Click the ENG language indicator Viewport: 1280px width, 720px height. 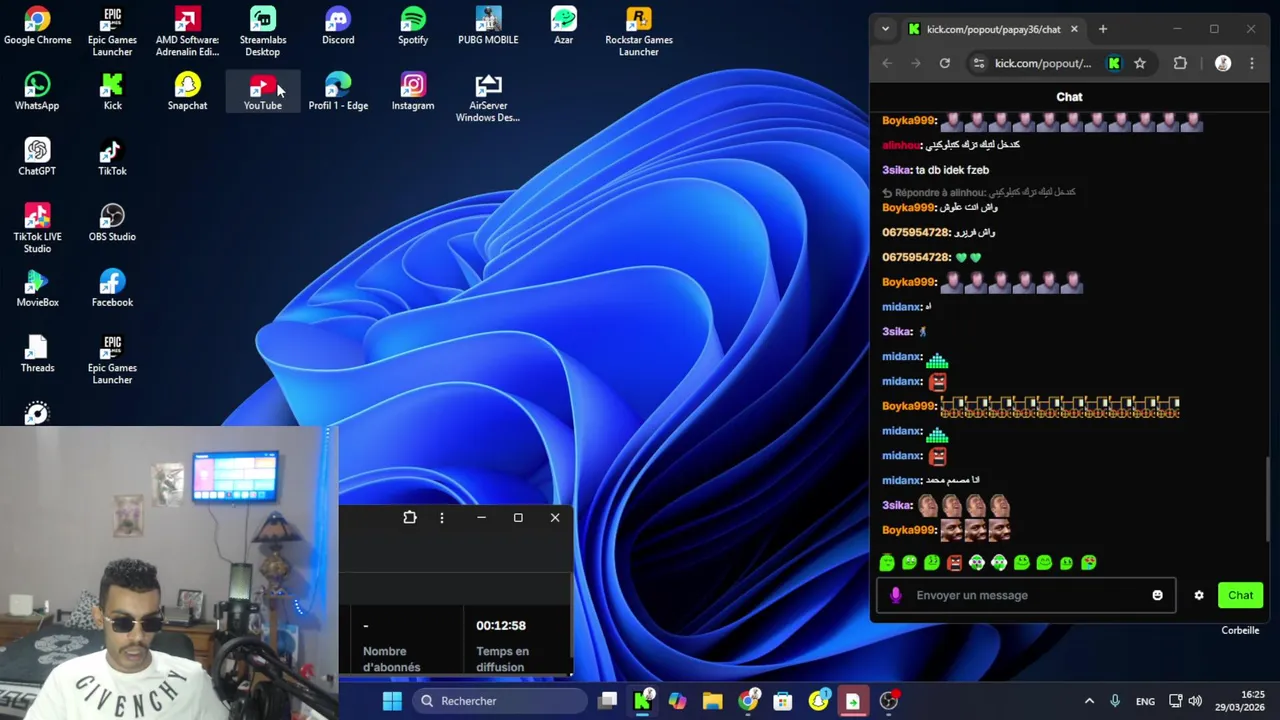[x=1145, y=701]
